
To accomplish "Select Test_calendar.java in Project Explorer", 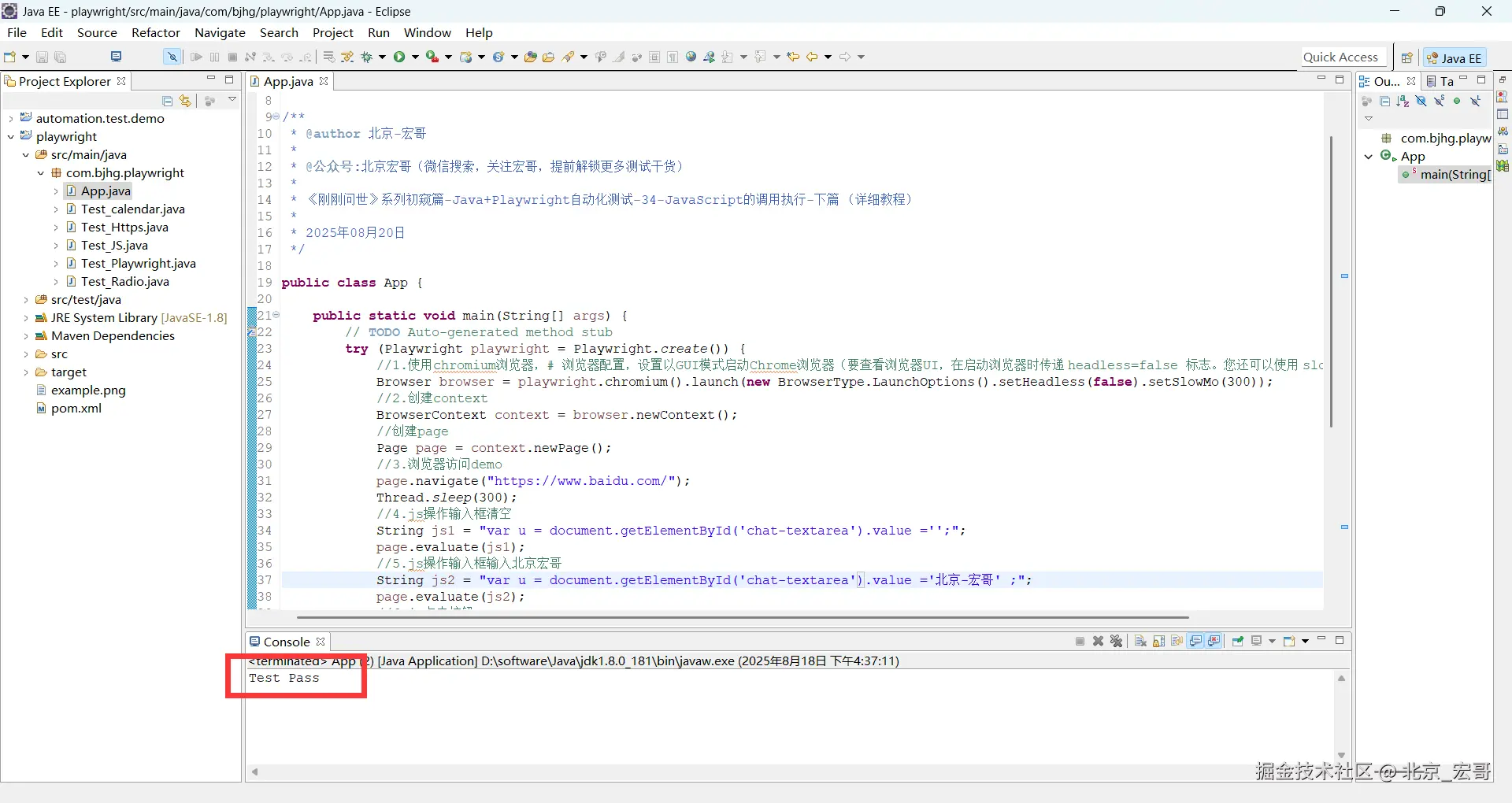I will [x=133, y=209].
